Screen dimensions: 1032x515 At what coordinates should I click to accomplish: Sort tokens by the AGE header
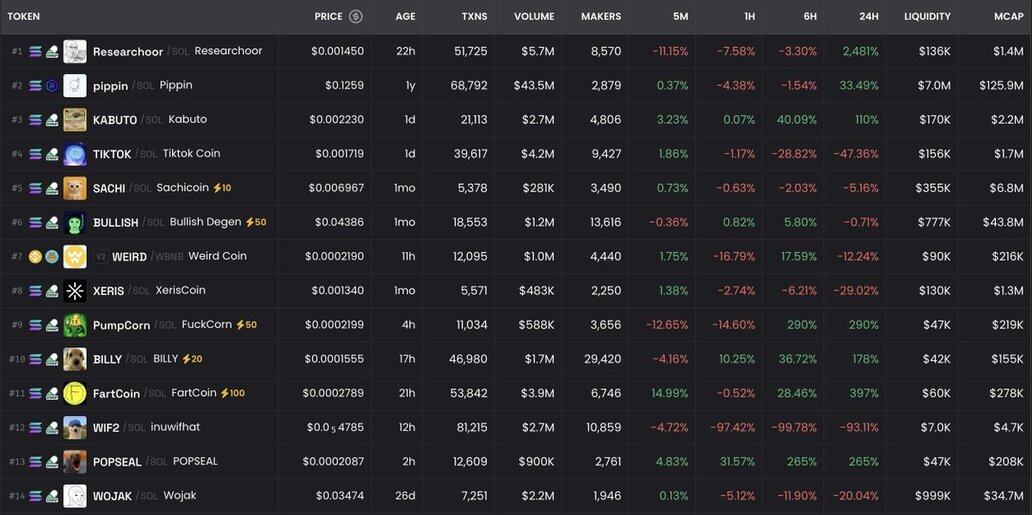[x=405, y=17]
